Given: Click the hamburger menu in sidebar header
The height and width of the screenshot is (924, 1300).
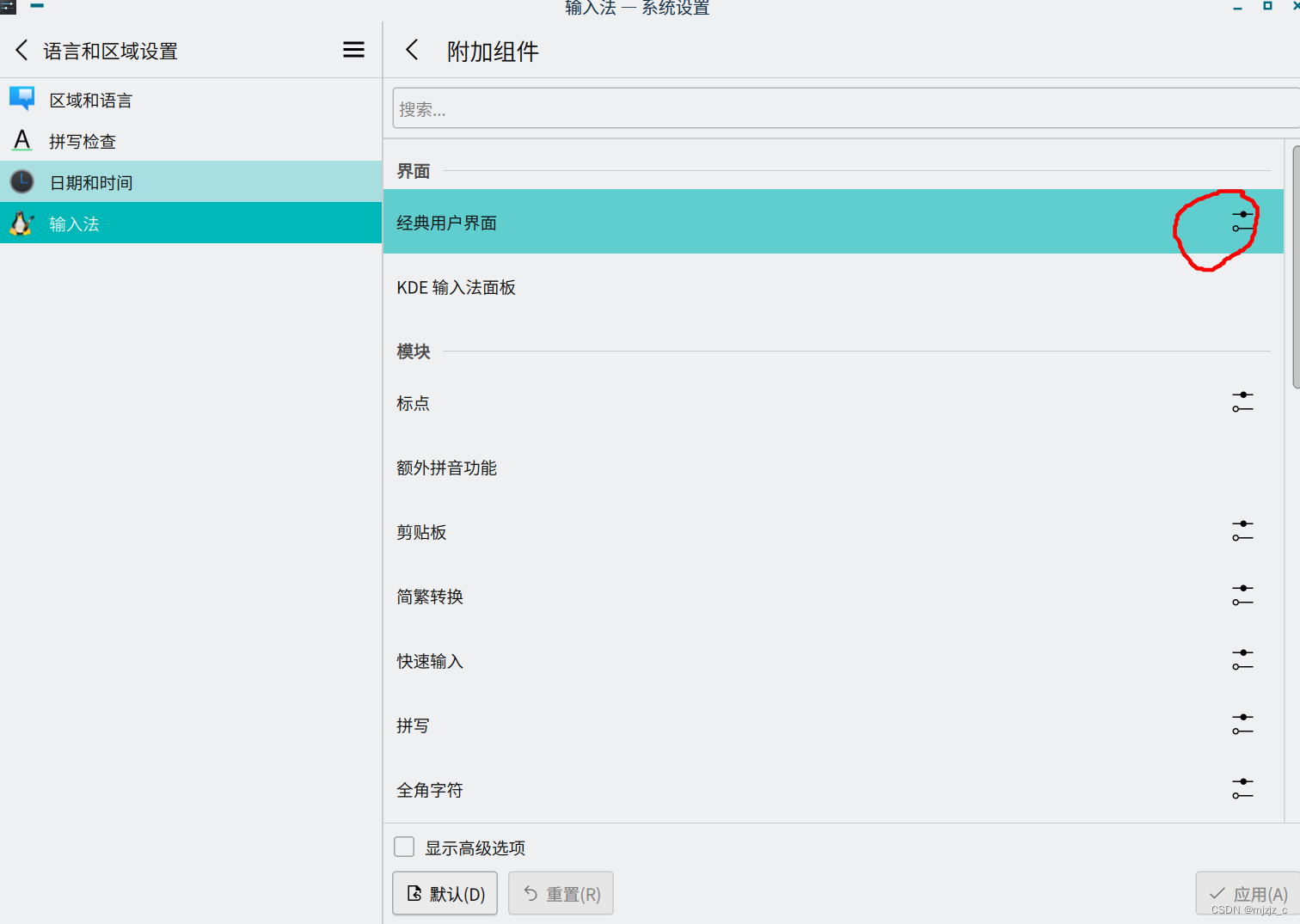Looking at the screenshot, I should [353, 50].
